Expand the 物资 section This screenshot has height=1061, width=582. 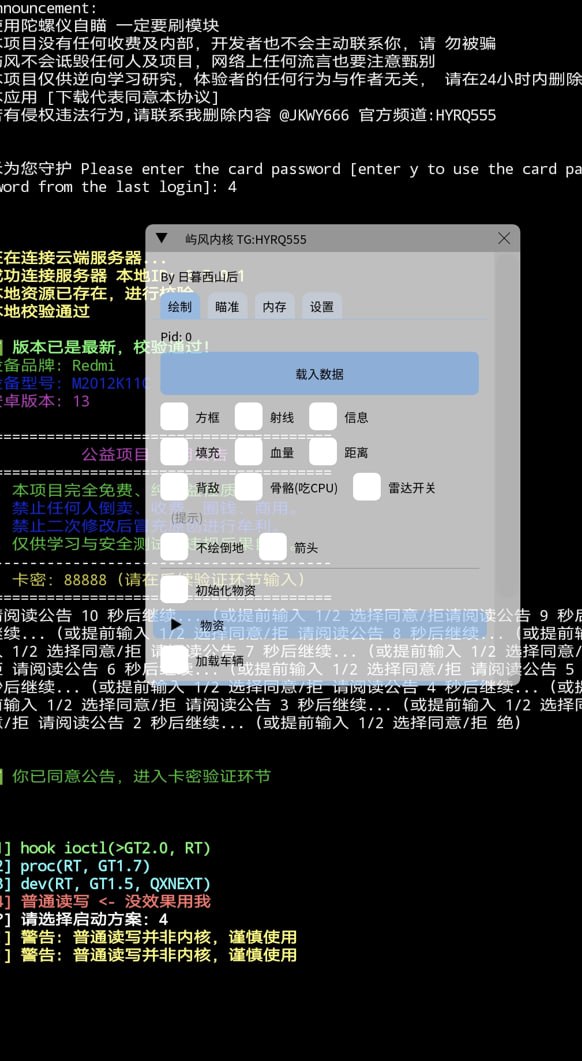319,625
